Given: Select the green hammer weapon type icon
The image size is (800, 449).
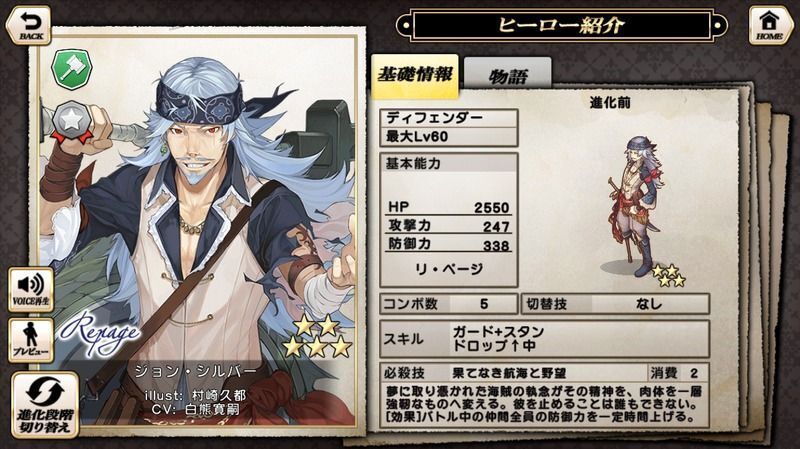Looking at the screenshot, I should pos(72,69).
